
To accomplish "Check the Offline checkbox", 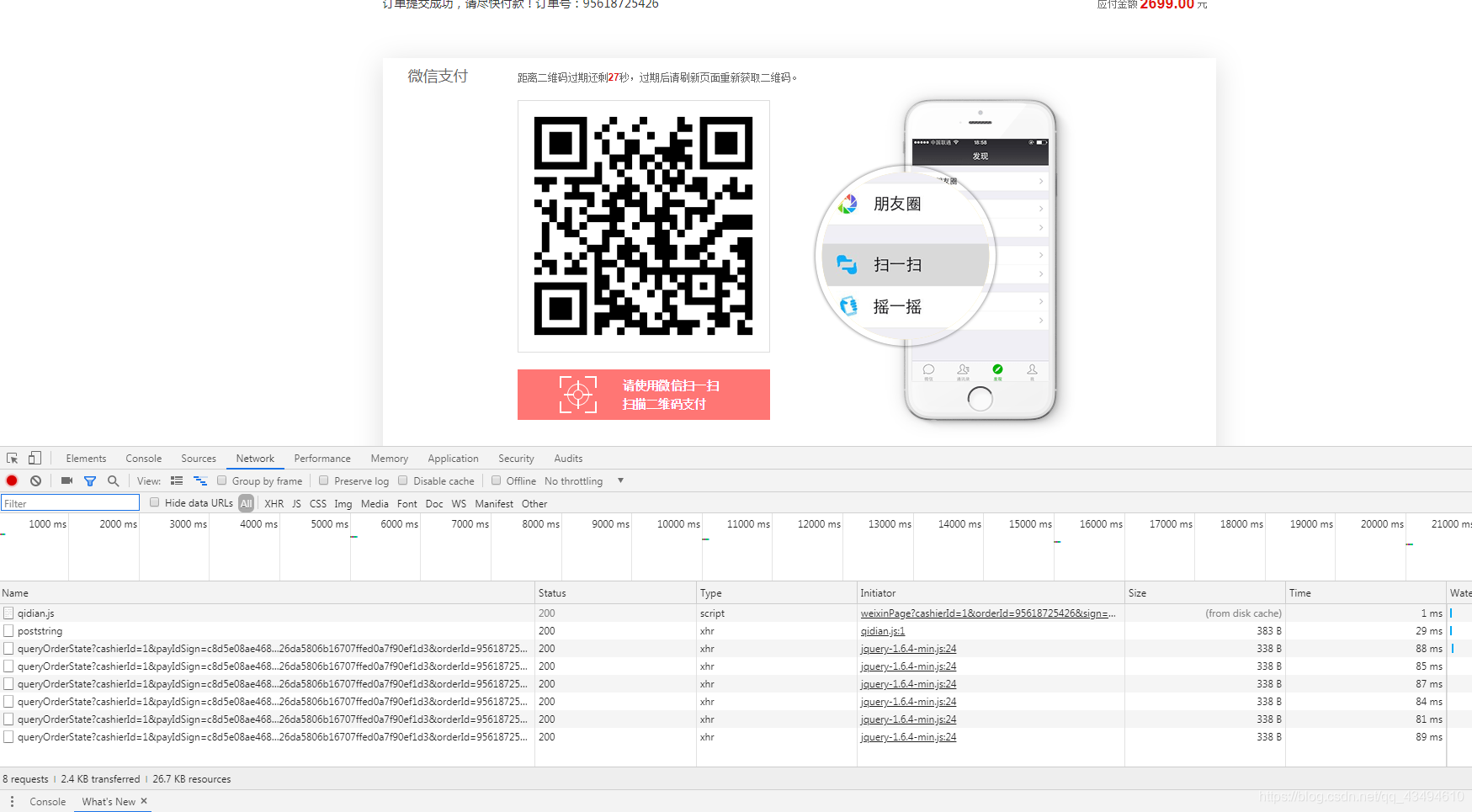I will pos(497,480).
